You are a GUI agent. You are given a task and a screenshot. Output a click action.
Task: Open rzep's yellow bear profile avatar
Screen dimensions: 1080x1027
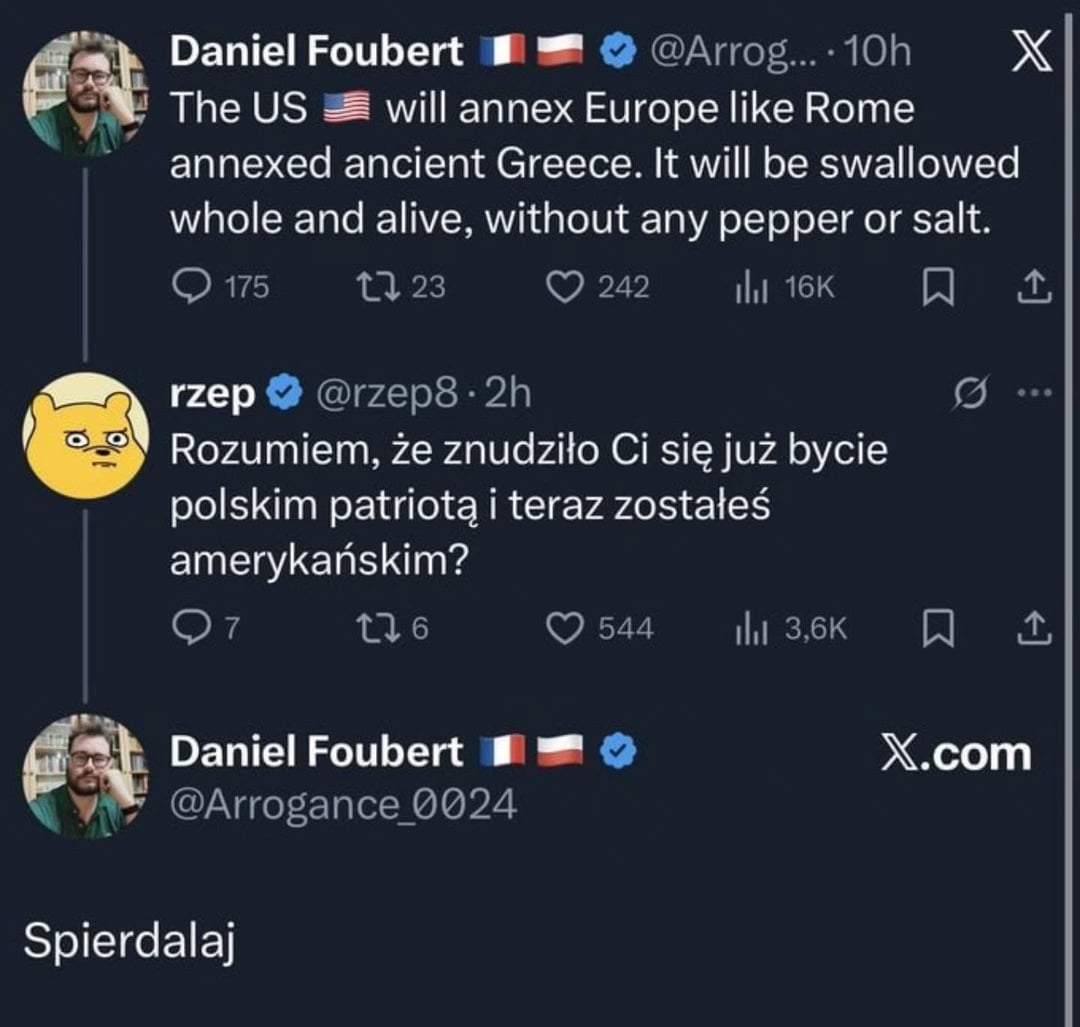click(x=85, y=436)
